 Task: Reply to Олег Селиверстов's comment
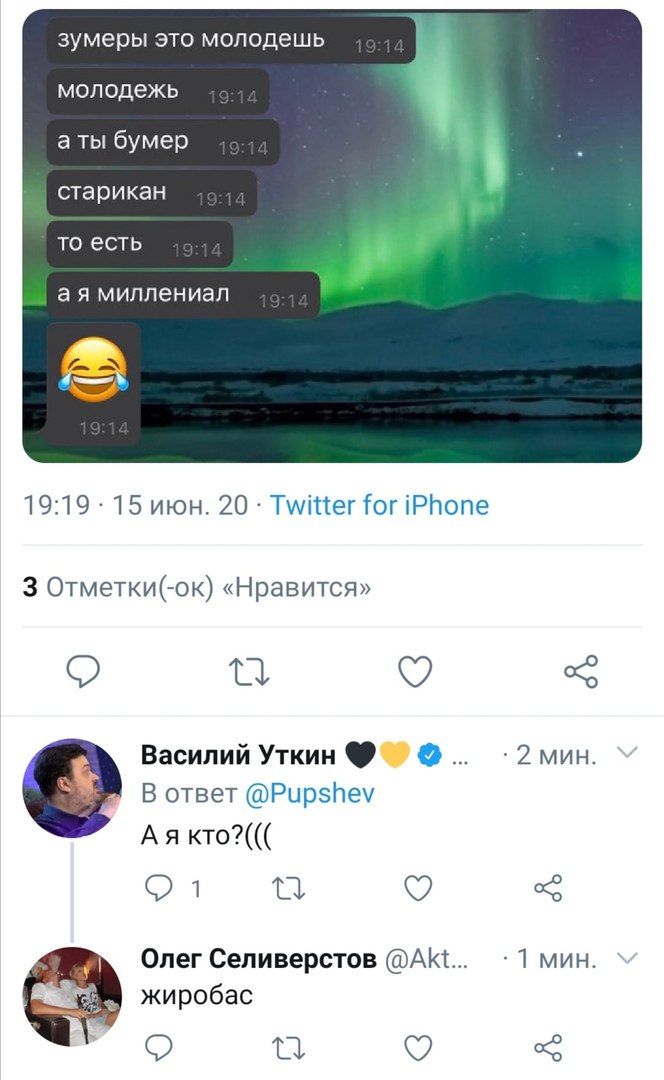[160, 1047]
